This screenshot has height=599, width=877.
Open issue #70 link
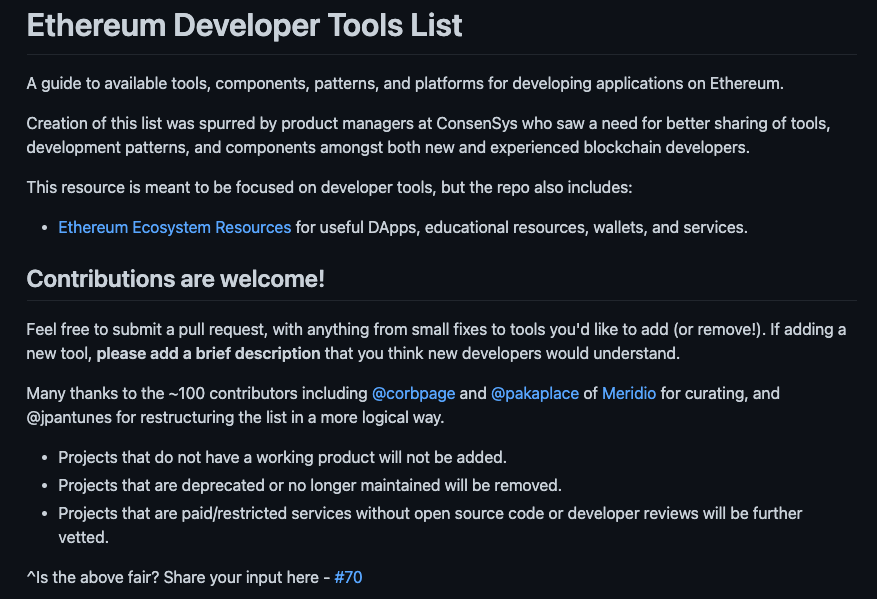pos(348,577)
